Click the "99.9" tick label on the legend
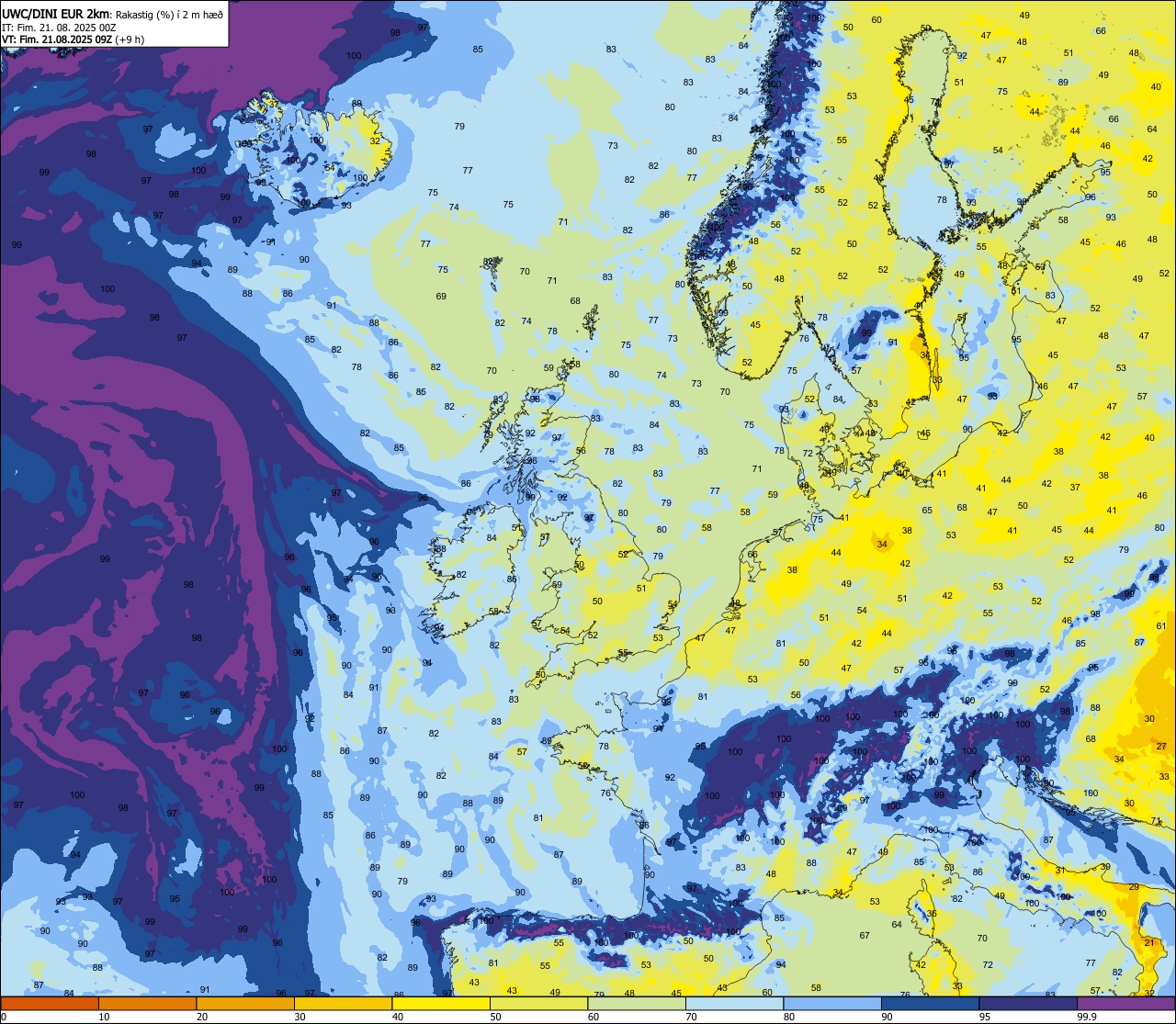The image size is (1176, 1024). click(x=1087, y=1017)
